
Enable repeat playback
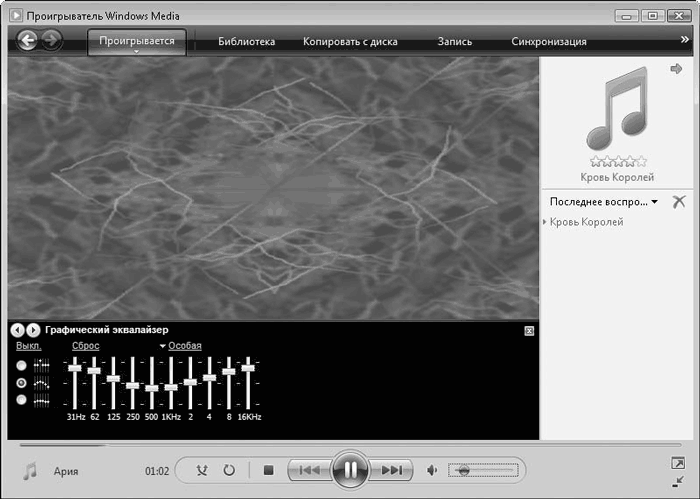229,470
